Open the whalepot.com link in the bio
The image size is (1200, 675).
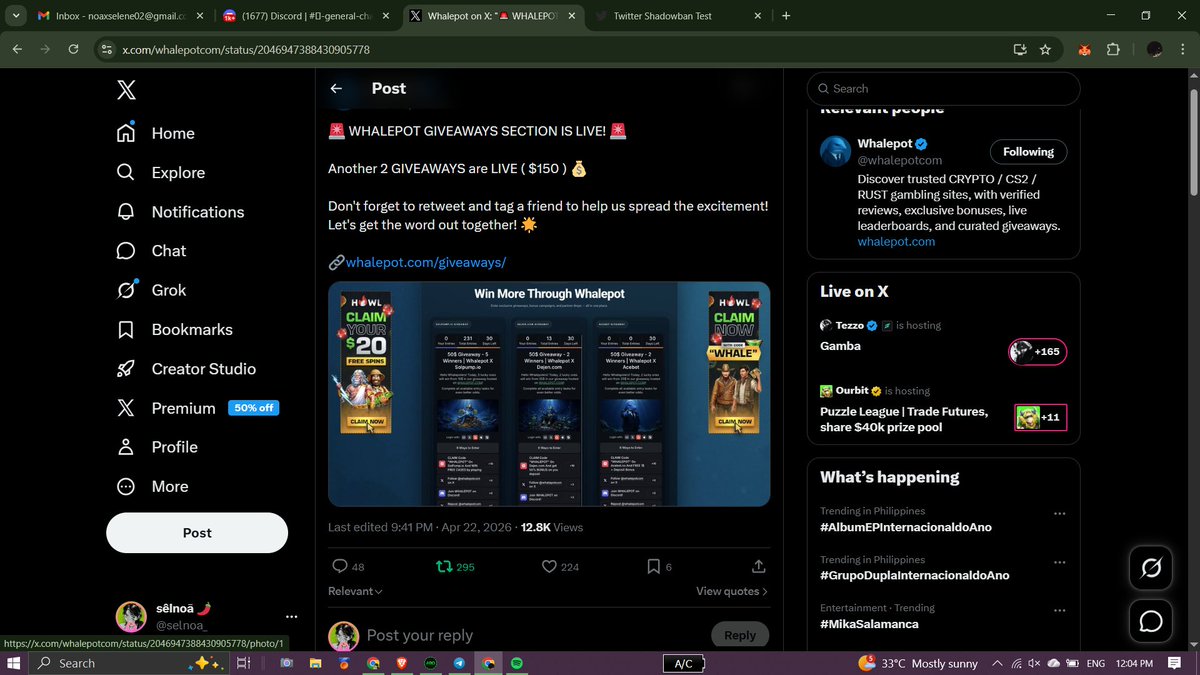pyautogui.click(x=896, y=241)
